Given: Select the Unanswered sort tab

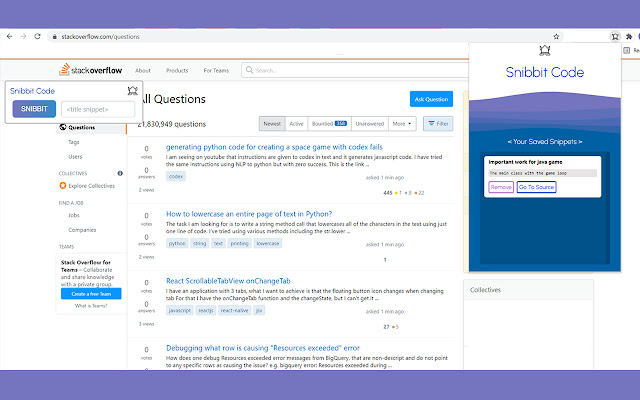Looking at the screenshot, I should (x=369, y=124).
